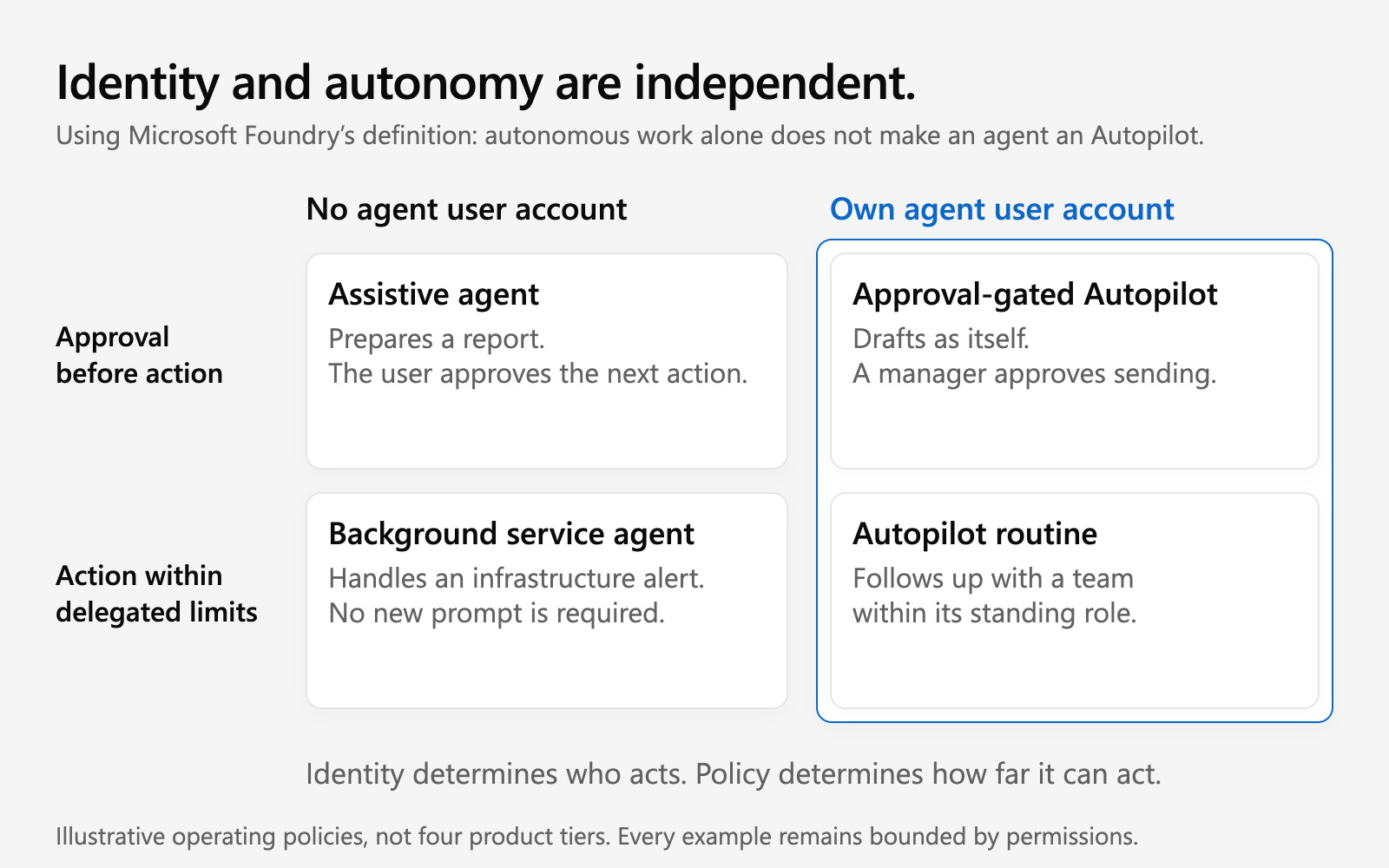Click the 'Identity determines who acts' summary sentence
Image resolution: width=1389 pixels, height=868 pixels.
(x=733, y=774)
